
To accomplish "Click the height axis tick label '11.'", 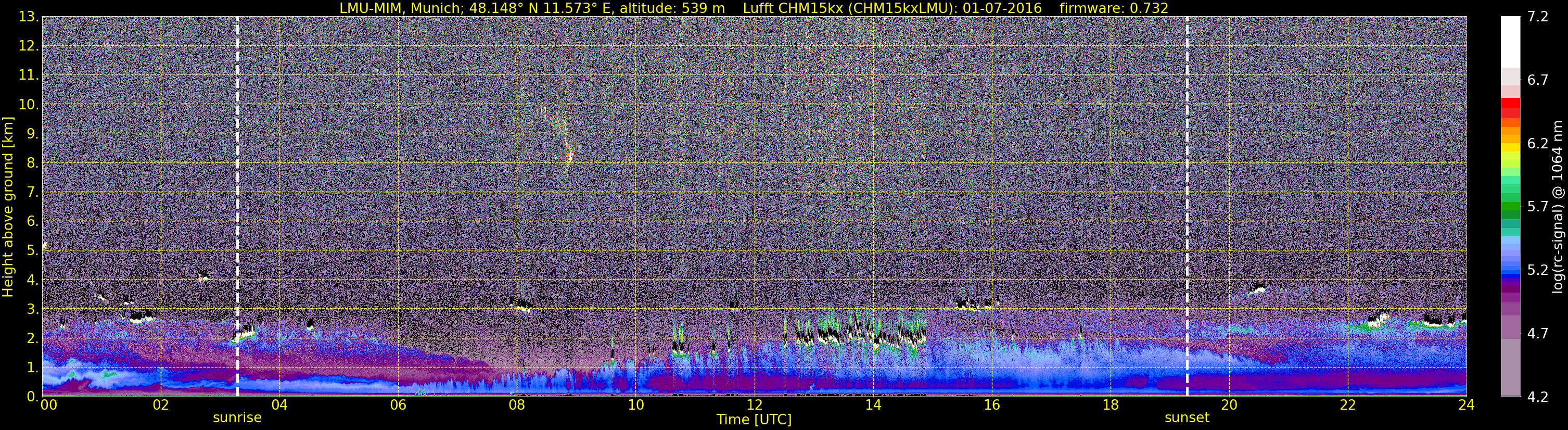I will [x=29, y=75].
